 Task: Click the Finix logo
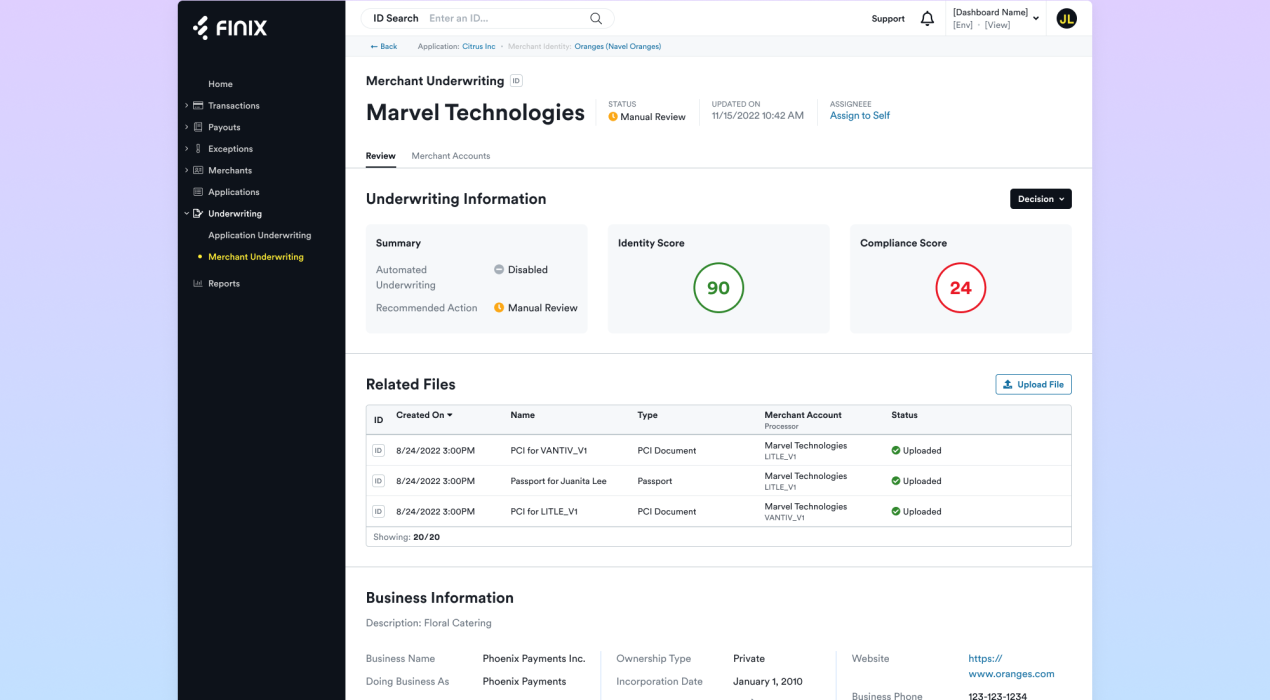pos(230,28)
